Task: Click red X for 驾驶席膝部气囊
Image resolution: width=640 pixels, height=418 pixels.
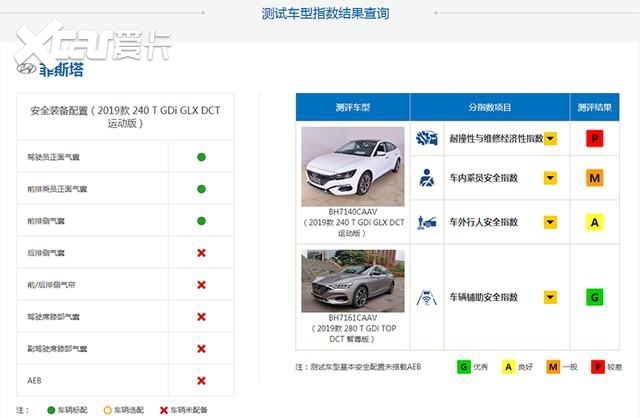Action: [x=201, y=316]
